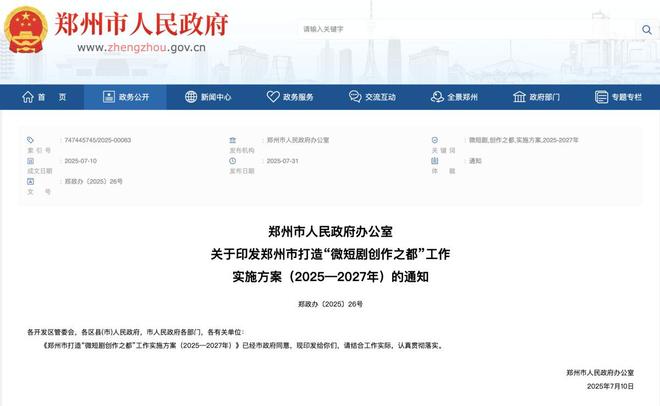Viewport: 660px width, 406px height.
Task: Click 郑州市人民政府办公室 in metadata box
Action: 298,140
